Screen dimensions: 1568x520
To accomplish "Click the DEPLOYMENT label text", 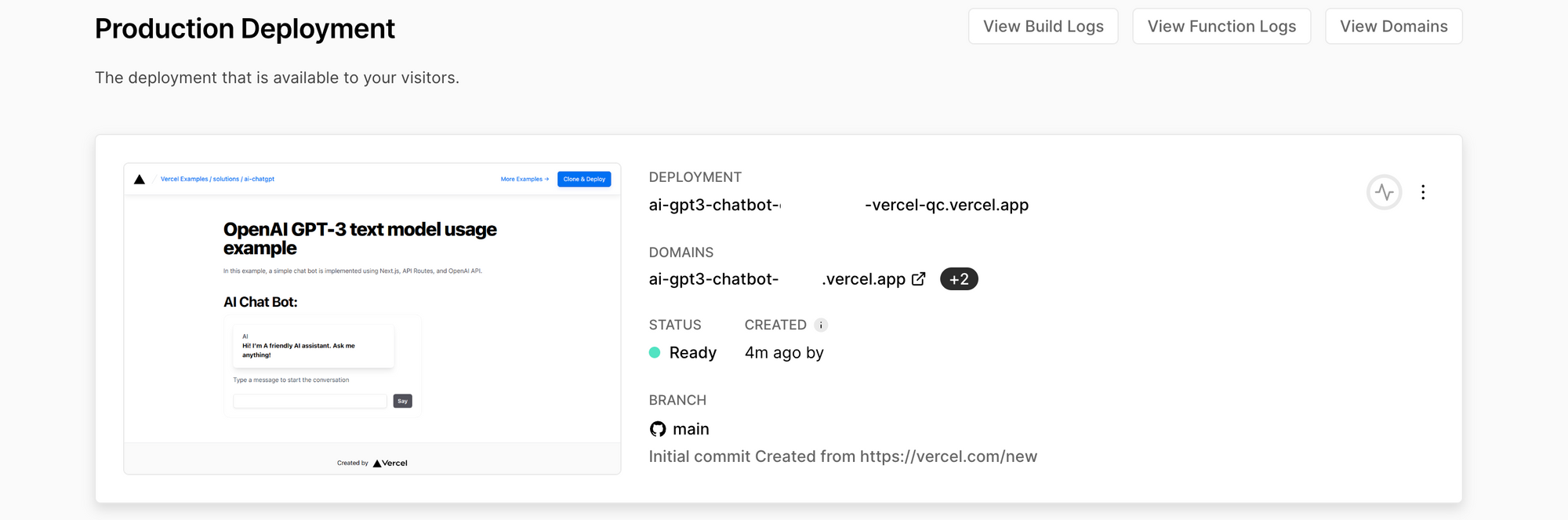I will pyautogui.click(x=695, y=177).
